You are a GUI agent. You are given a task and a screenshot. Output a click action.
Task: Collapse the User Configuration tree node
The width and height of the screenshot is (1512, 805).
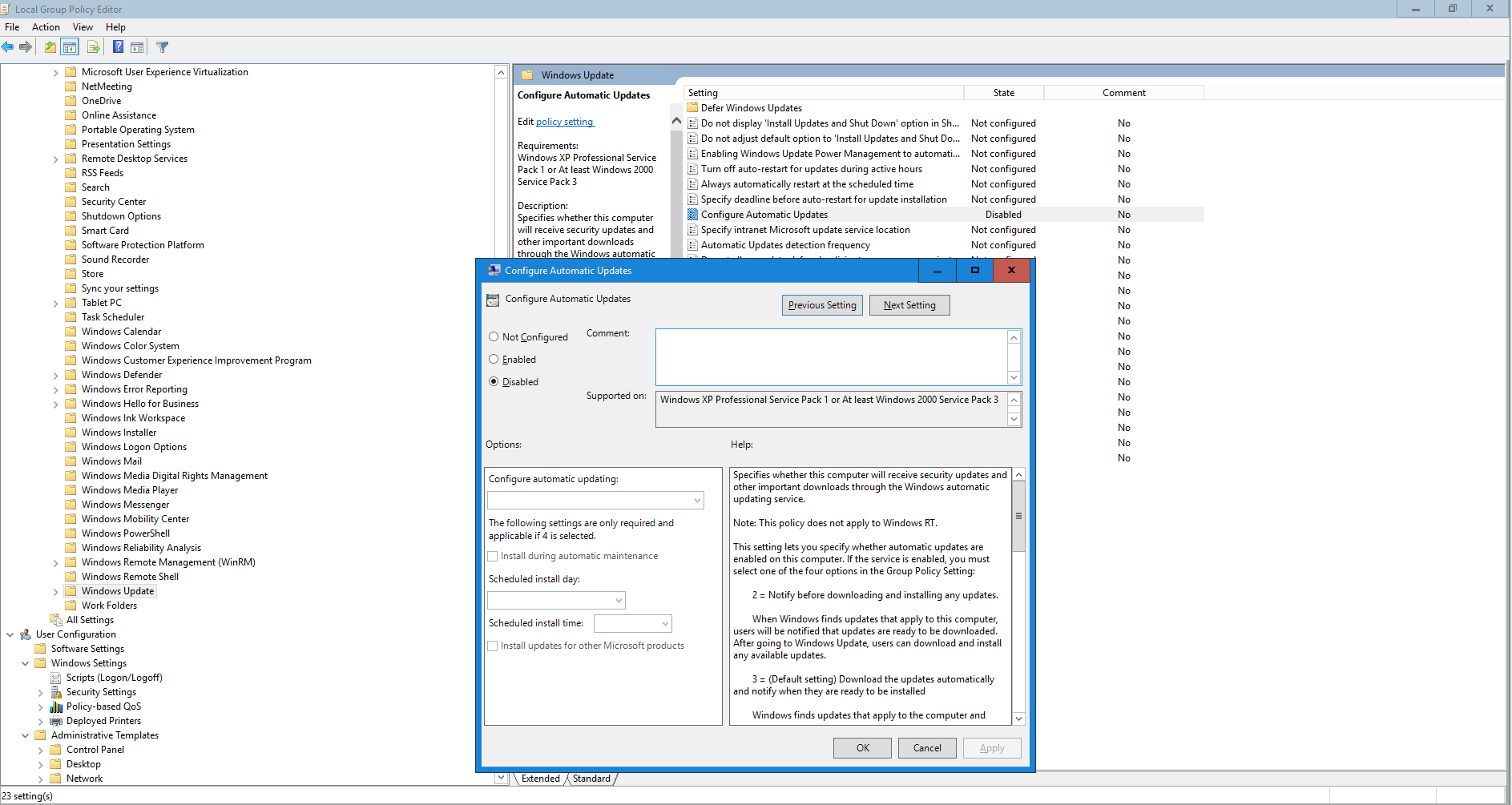click(x=10, y=634)
